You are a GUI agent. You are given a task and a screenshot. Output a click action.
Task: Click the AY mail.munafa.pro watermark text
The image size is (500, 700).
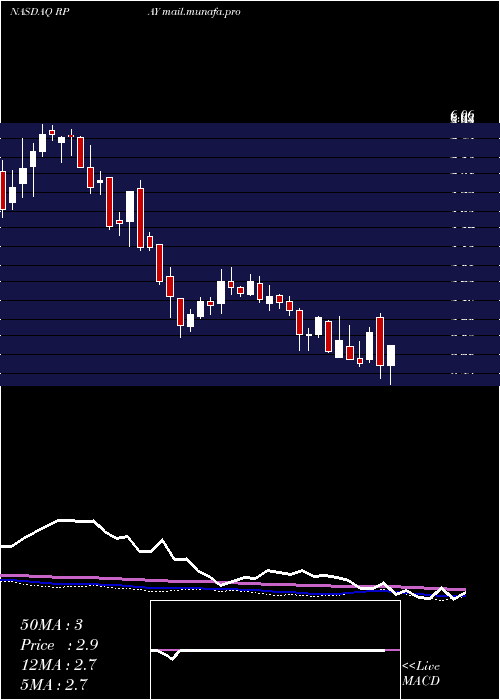[x=194, y=12]
